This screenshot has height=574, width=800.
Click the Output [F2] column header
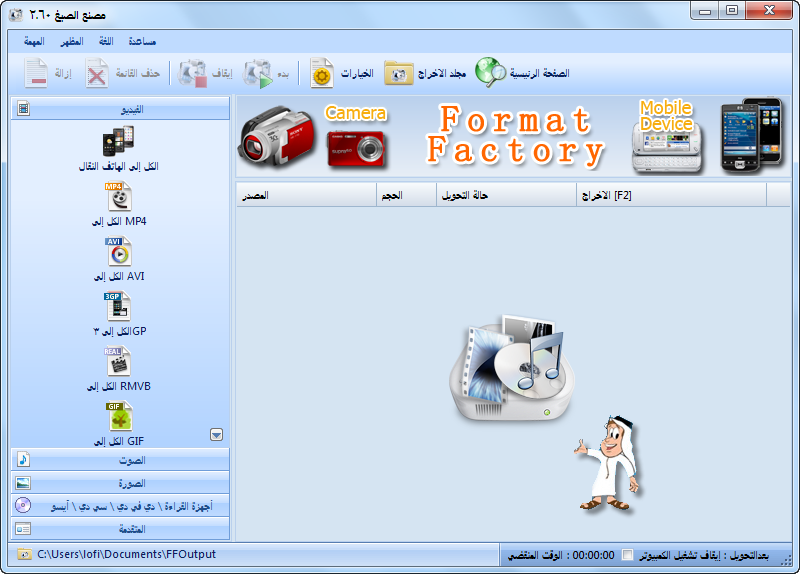pos(671,195)
